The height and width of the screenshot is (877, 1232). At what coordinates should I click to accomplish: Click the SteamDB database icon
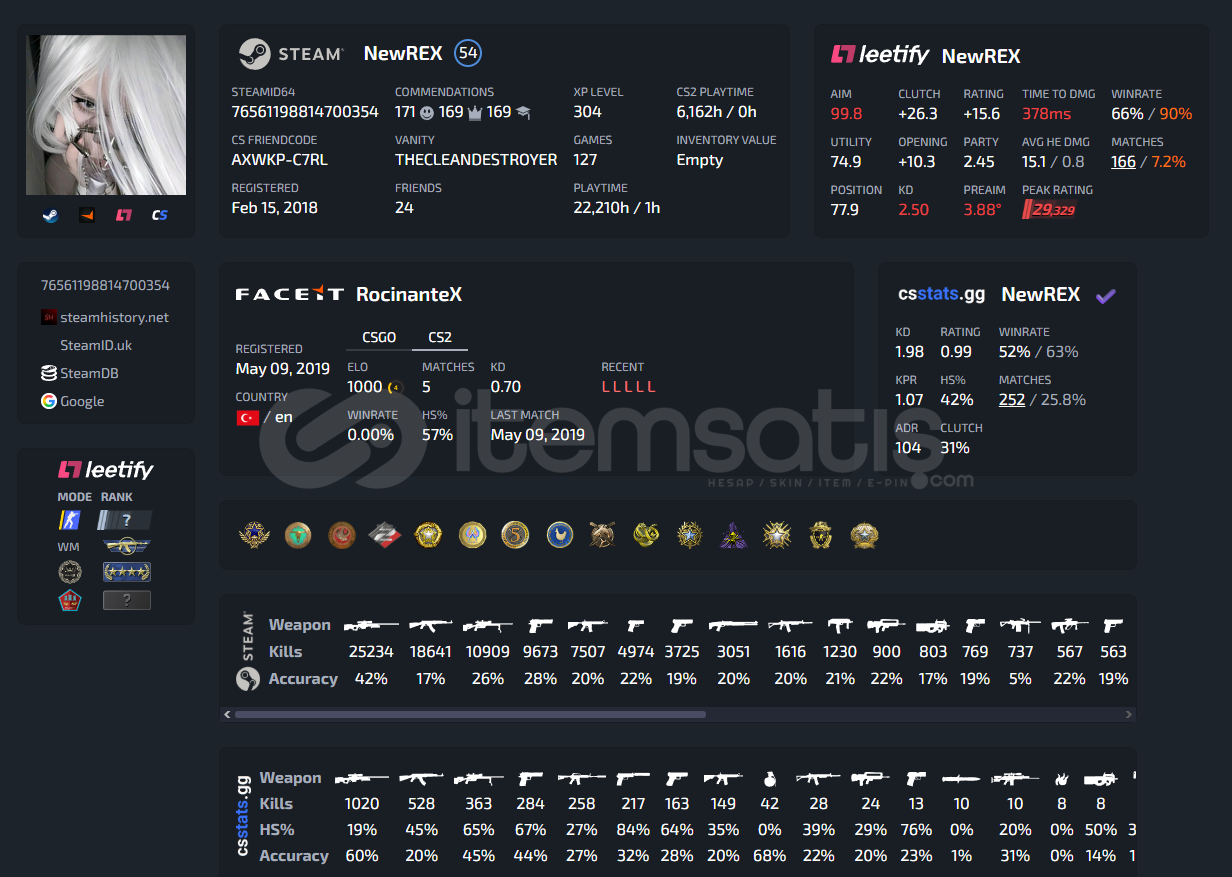coord(48,373)
